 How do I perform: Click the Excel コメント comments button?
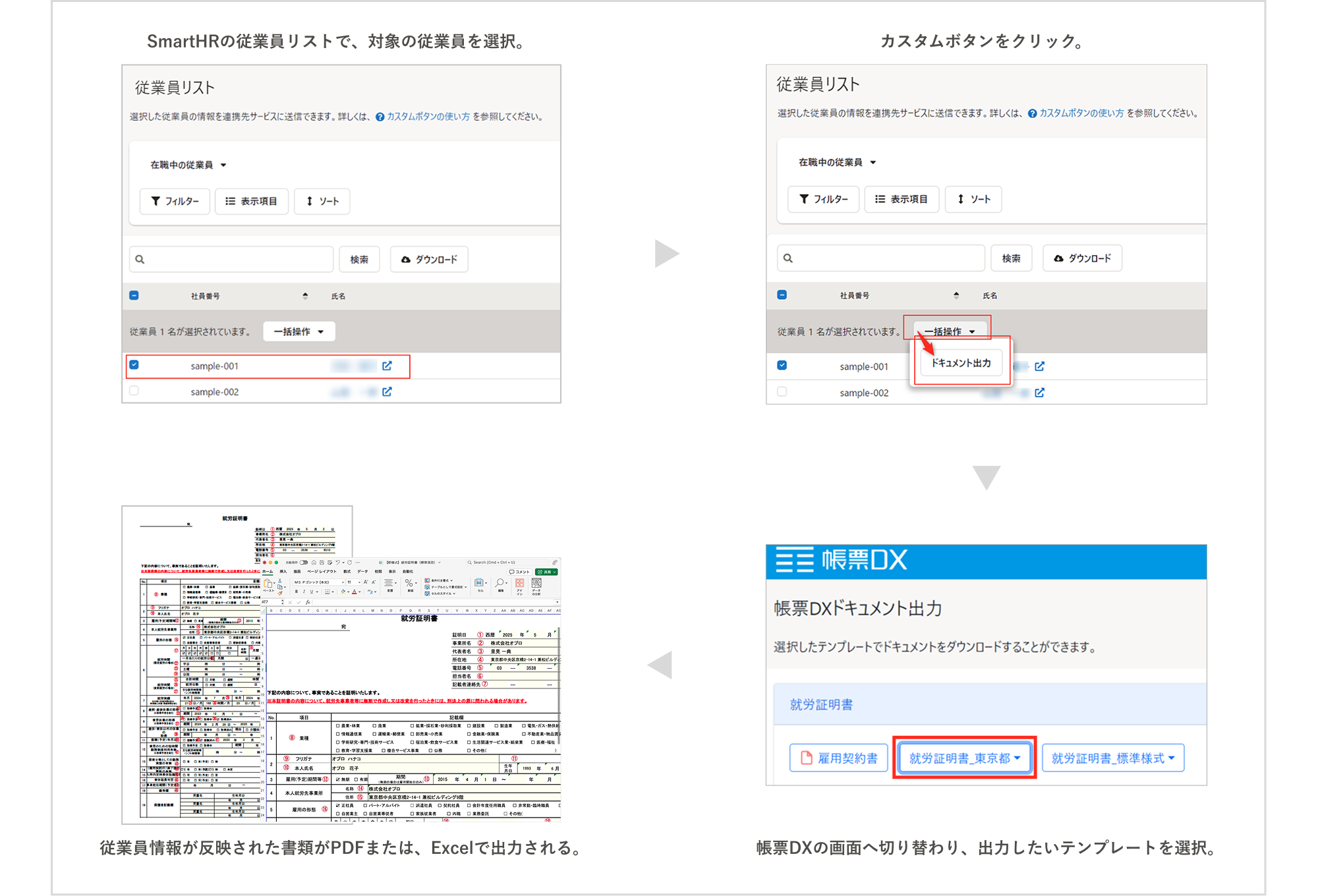tap(519, 572)
